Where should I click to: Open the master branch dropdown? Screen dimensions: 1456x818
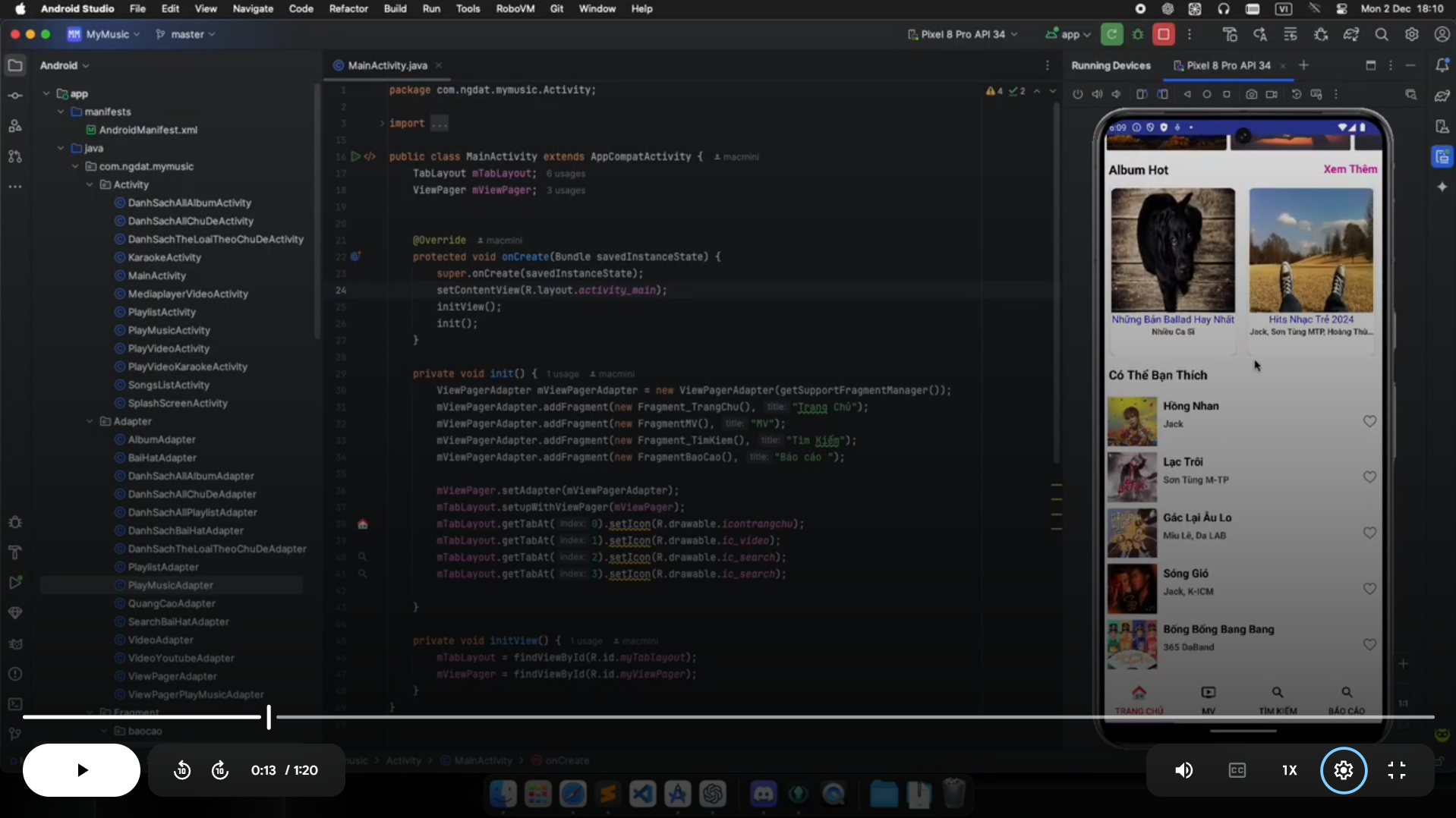185,34
